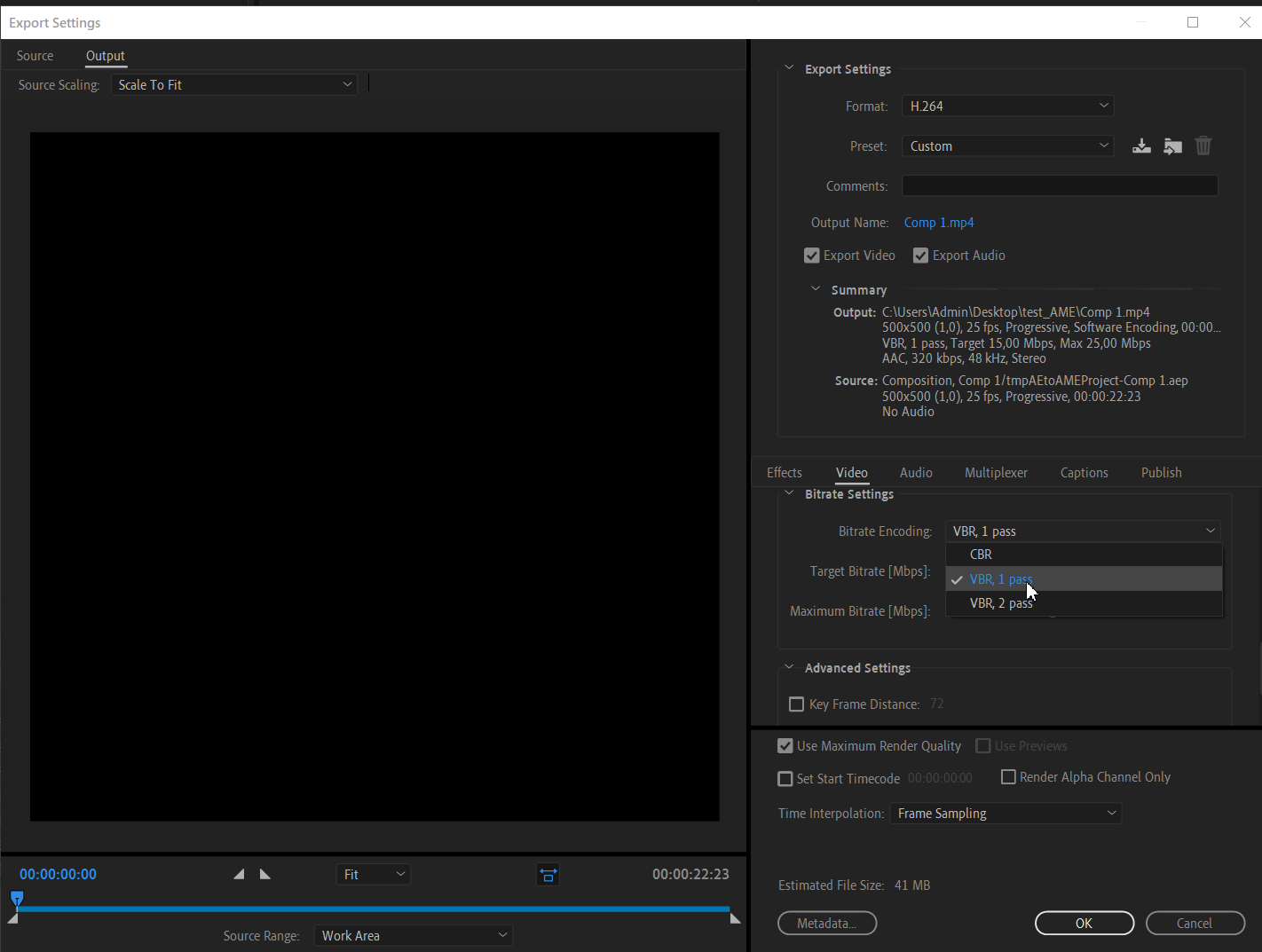
Task: Click the Delete Preset trash icon
Action: (x=1203, y=146)
